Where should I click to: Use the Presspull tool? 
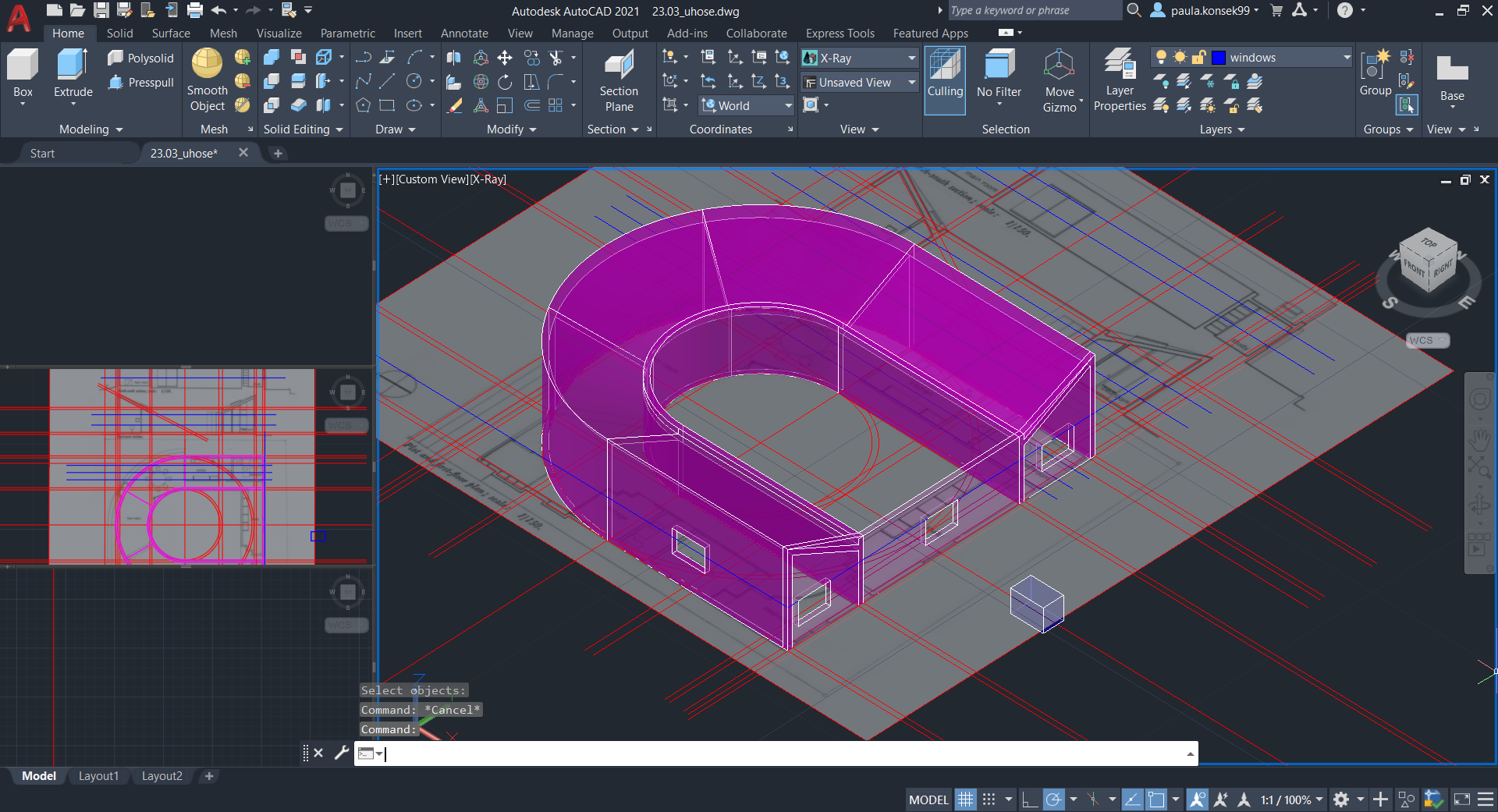[x=141, y=83]
